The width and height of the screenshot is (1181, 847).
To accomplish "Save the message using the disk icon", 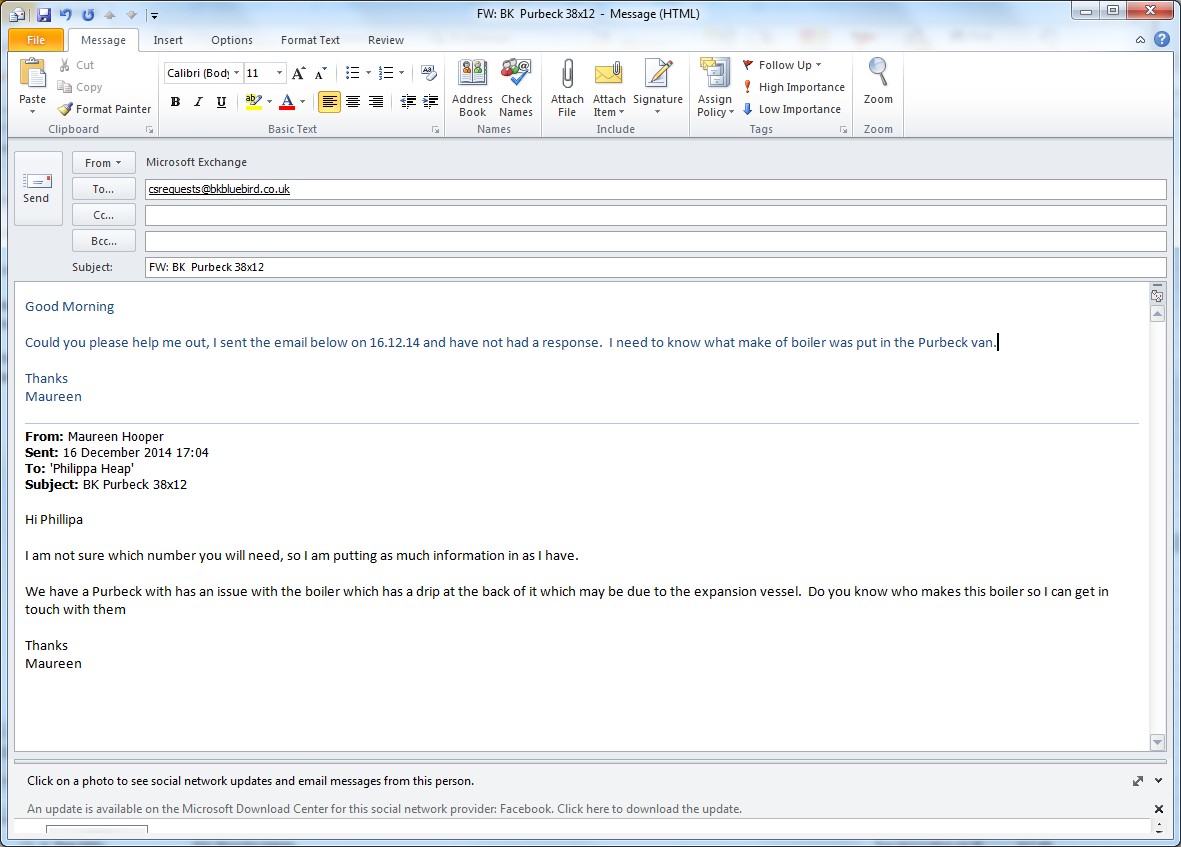I will point(44,14).
